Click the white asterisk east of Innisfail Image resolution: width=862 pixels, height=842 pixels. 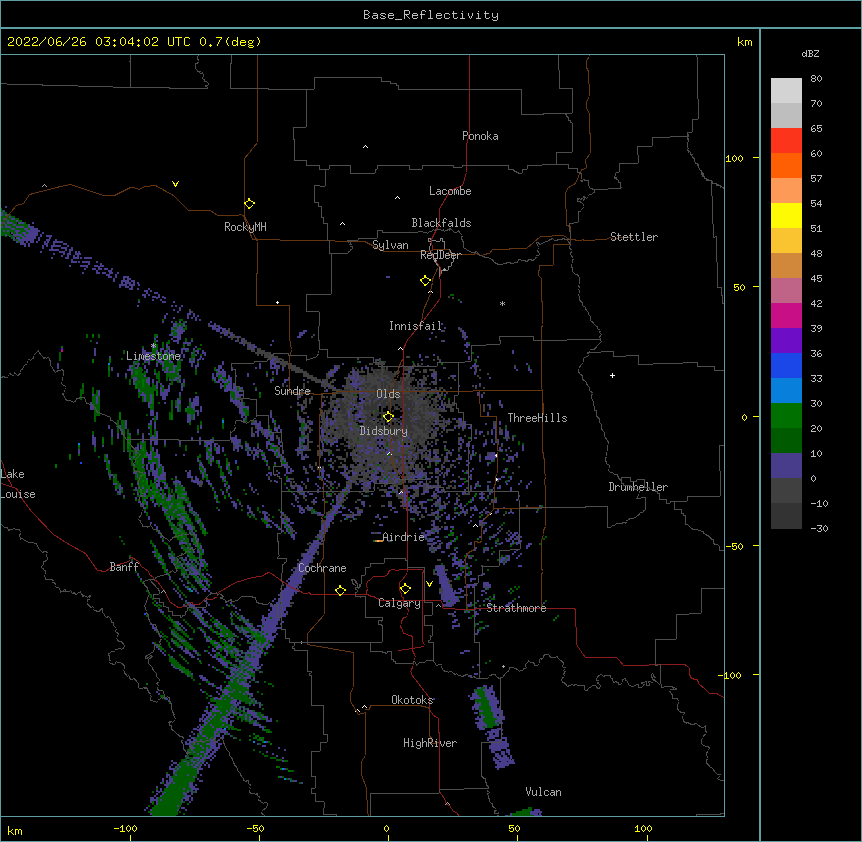[502, 303]
